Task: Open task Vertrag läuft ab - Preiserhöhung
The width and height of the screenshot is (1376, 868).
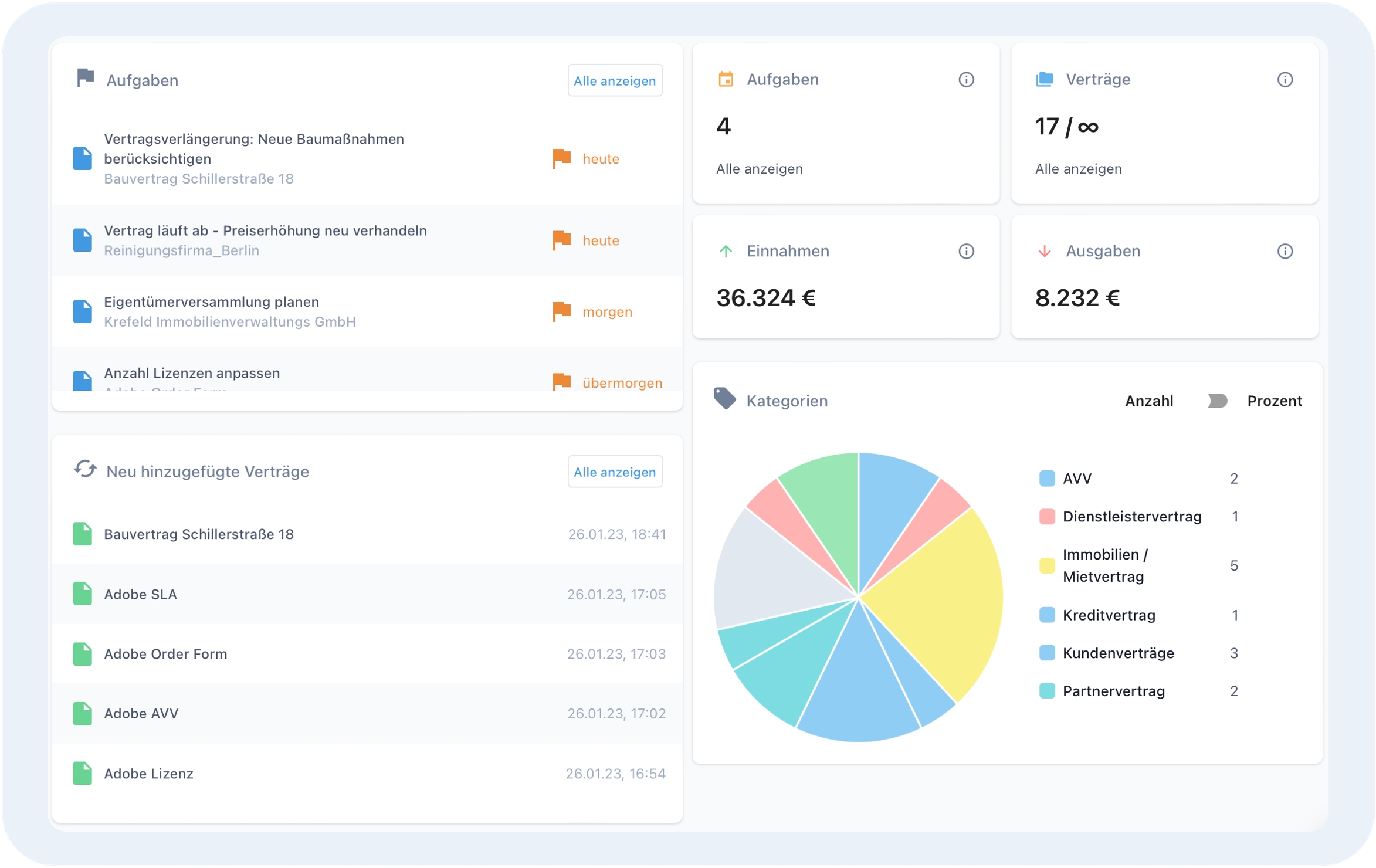Action: point(265,231)
